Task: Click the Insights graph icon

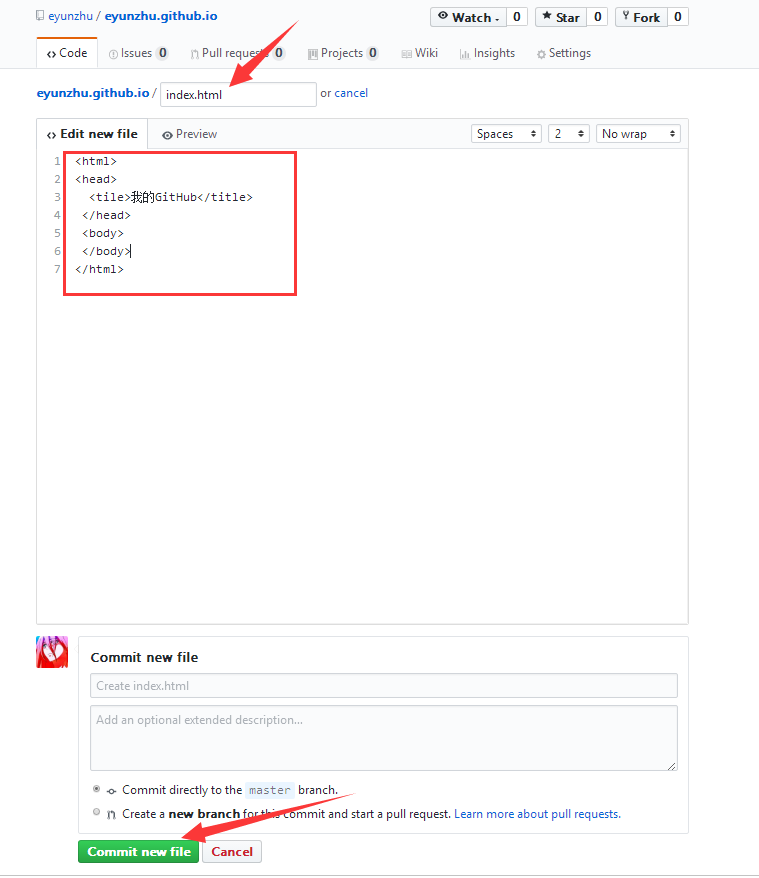Action: pos(464,54)
